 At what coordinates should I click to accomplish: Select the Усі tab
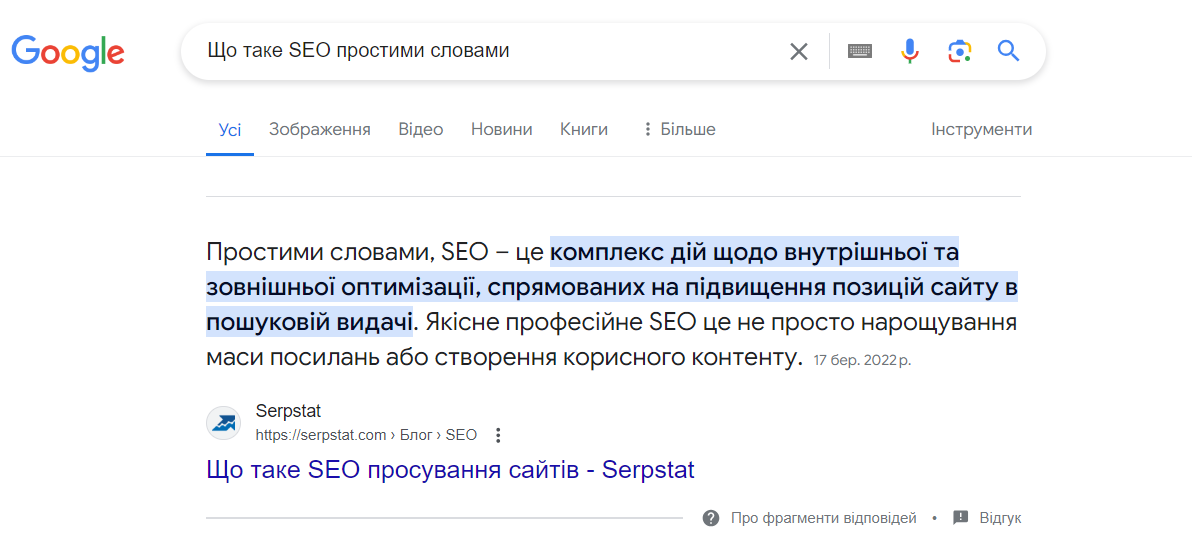[230, 129]
